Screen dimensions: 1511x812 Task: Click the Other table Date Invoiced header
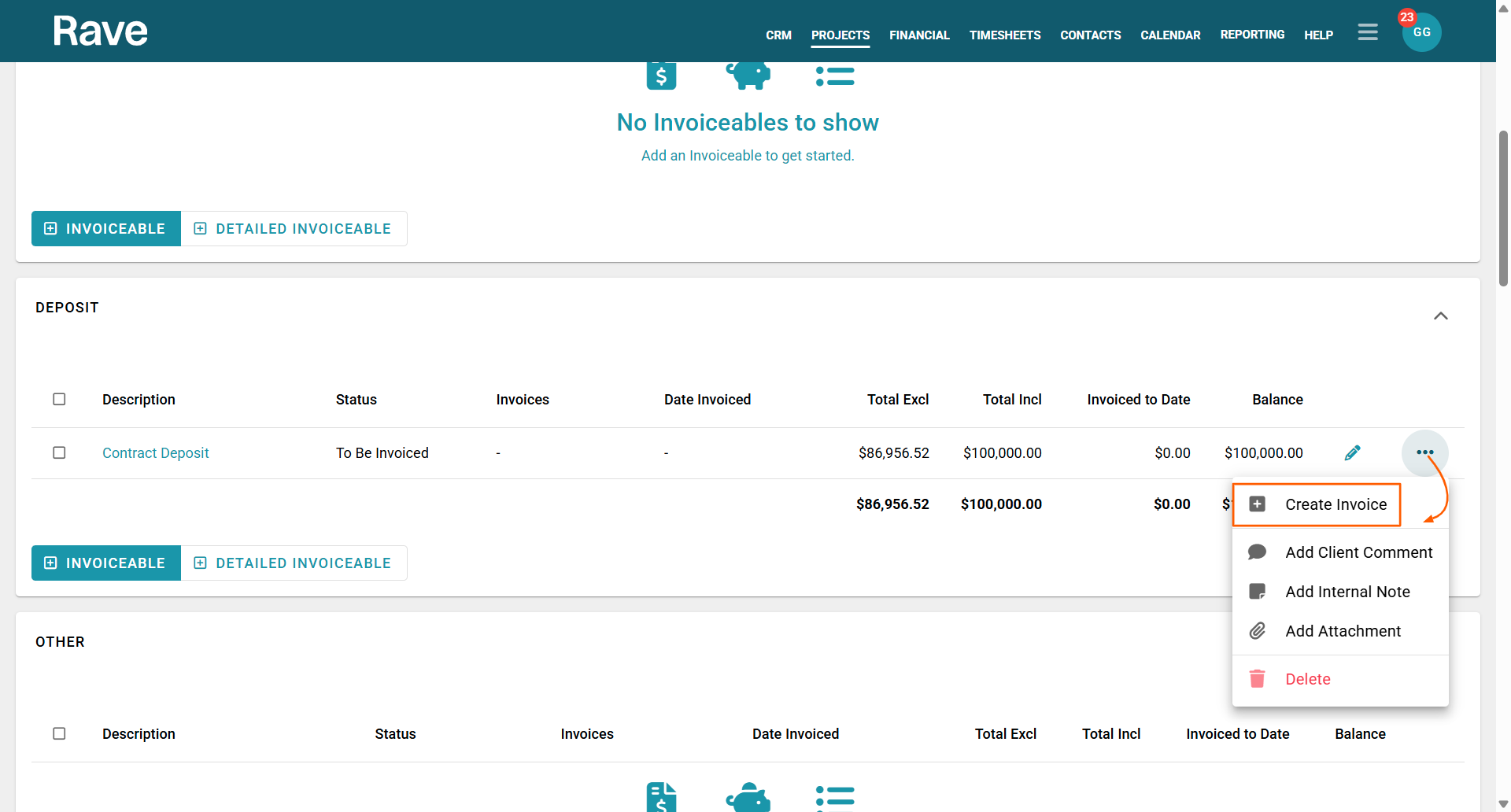[x=796, y=733]
